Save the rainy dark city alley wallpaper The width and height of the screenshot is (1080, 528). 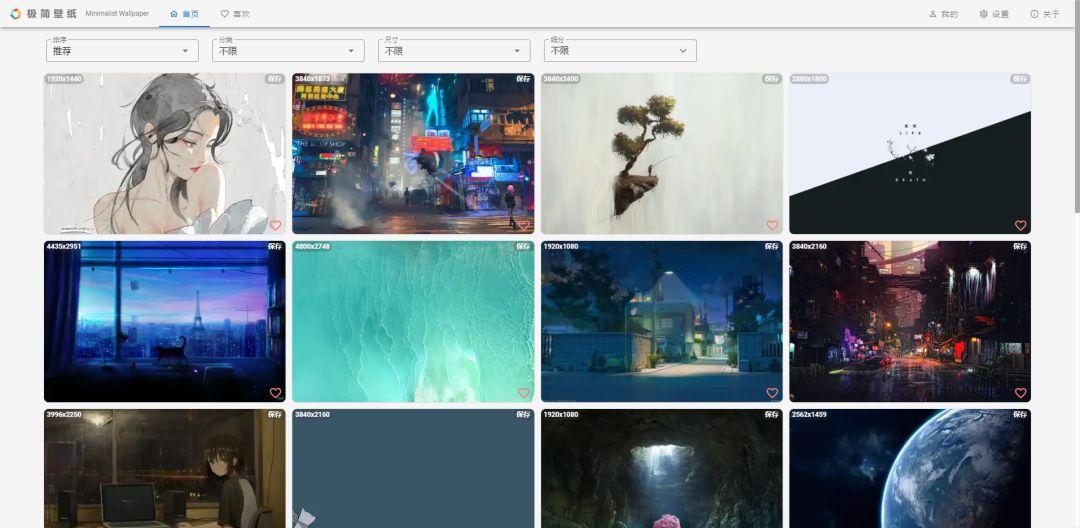[x=1020, y=246]
